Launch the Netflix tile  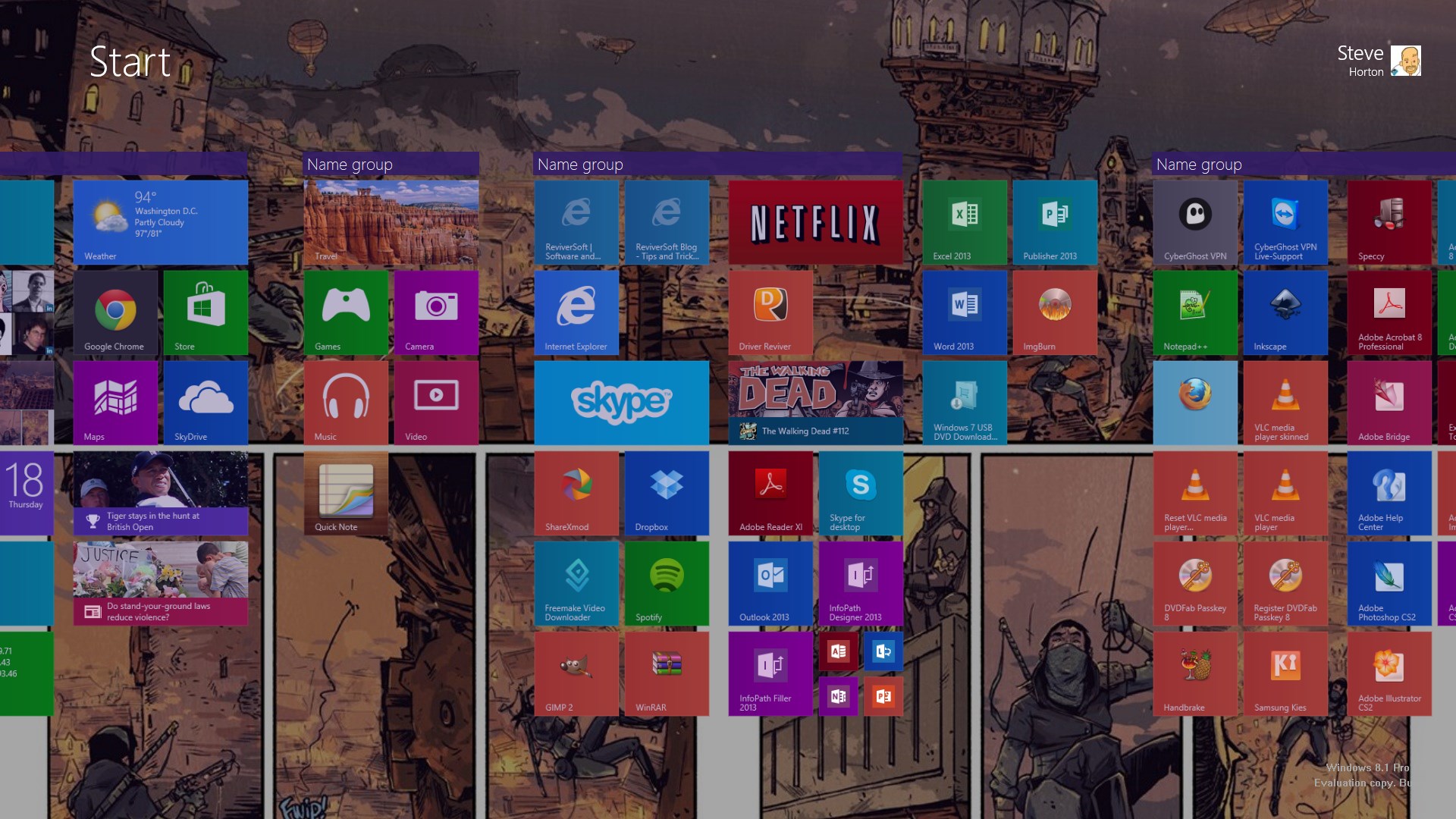coord(816,222)
